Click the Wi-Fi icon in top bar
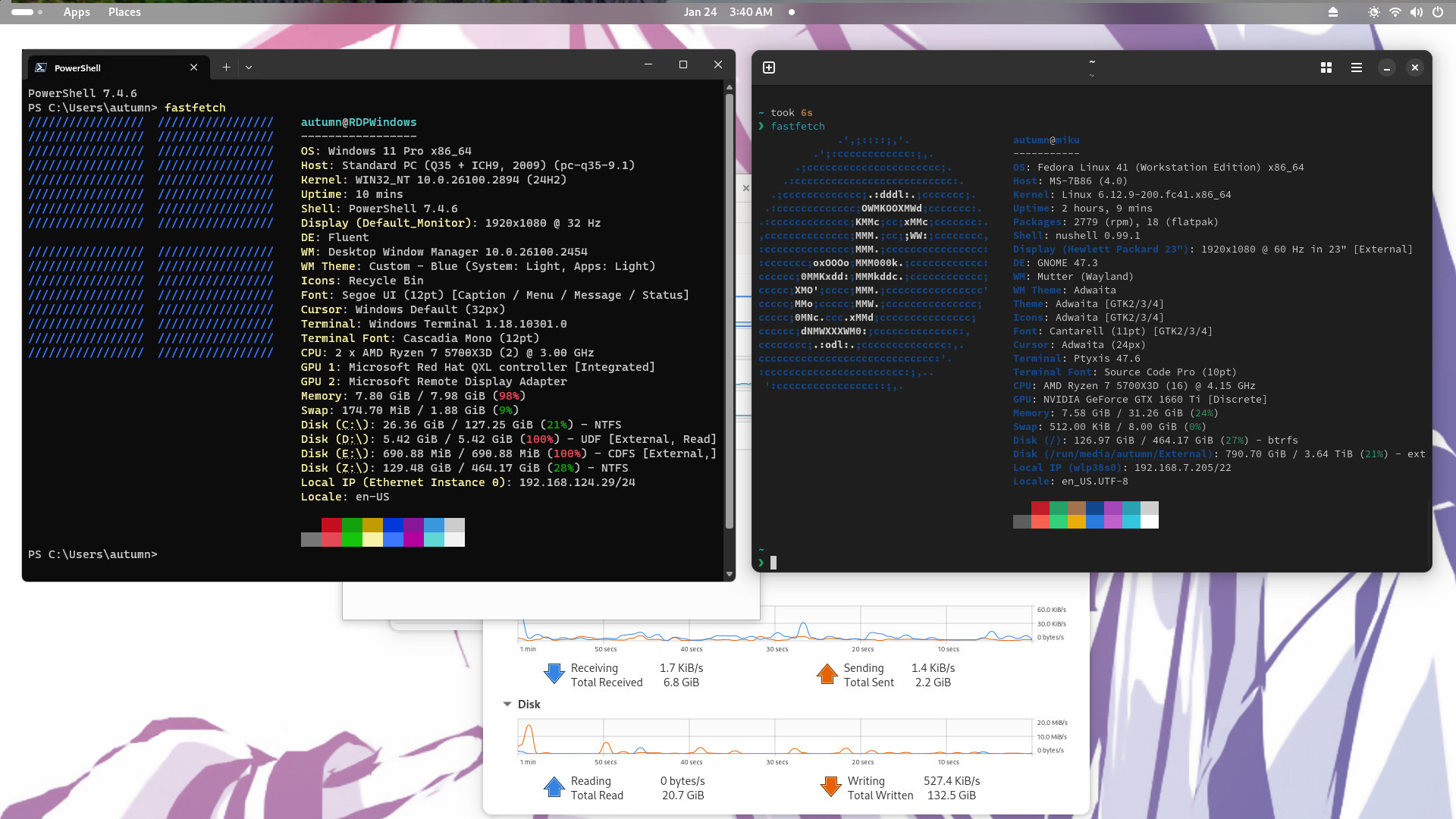The height and width of the screenshot is (819, 1456). point(1395,12)
